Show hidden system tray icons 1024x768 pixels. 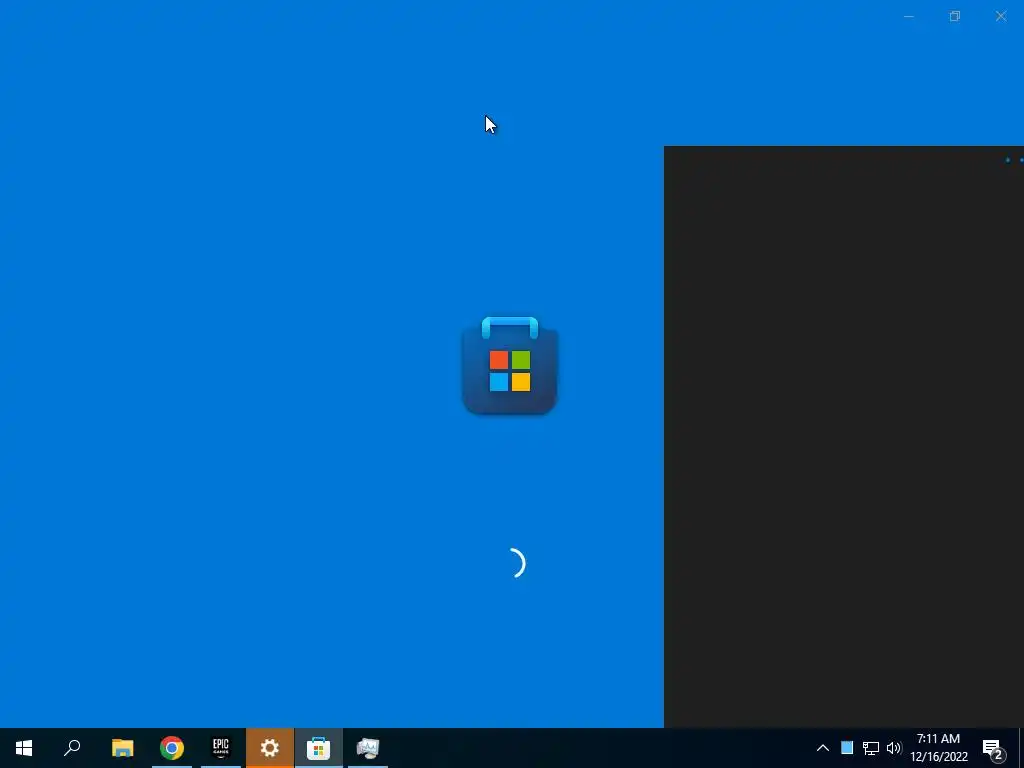tap(823, 748)
